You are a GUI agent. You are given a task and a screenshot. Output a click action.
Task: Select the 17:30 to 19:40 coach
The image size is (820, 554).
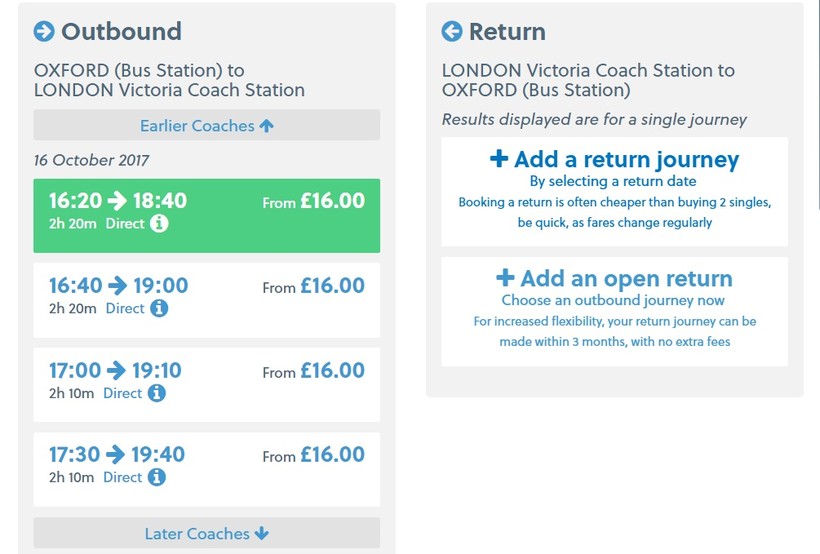(x=207, y=469)
